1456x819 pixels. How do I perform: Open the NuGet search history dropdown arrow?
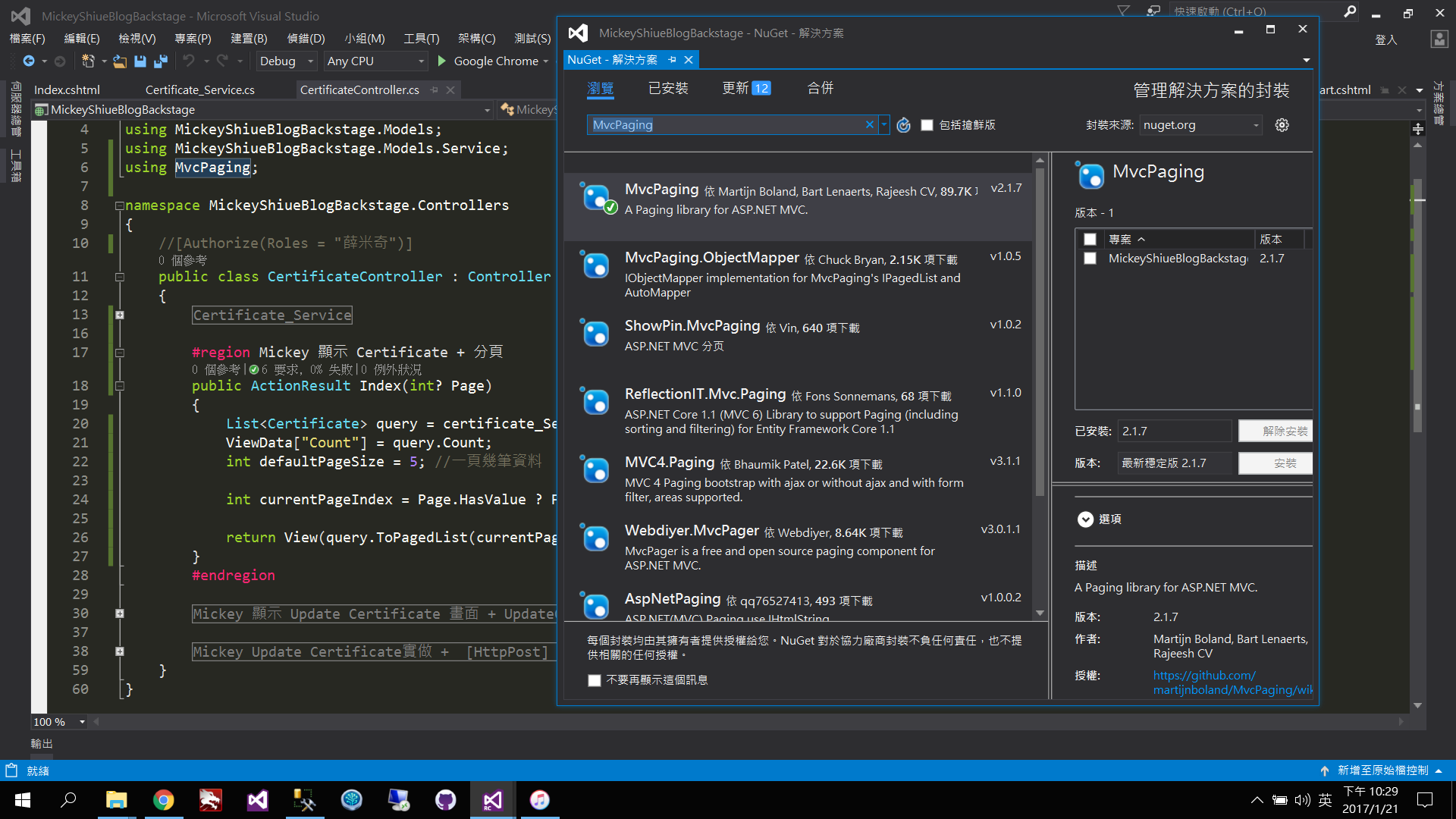(884, 125)
